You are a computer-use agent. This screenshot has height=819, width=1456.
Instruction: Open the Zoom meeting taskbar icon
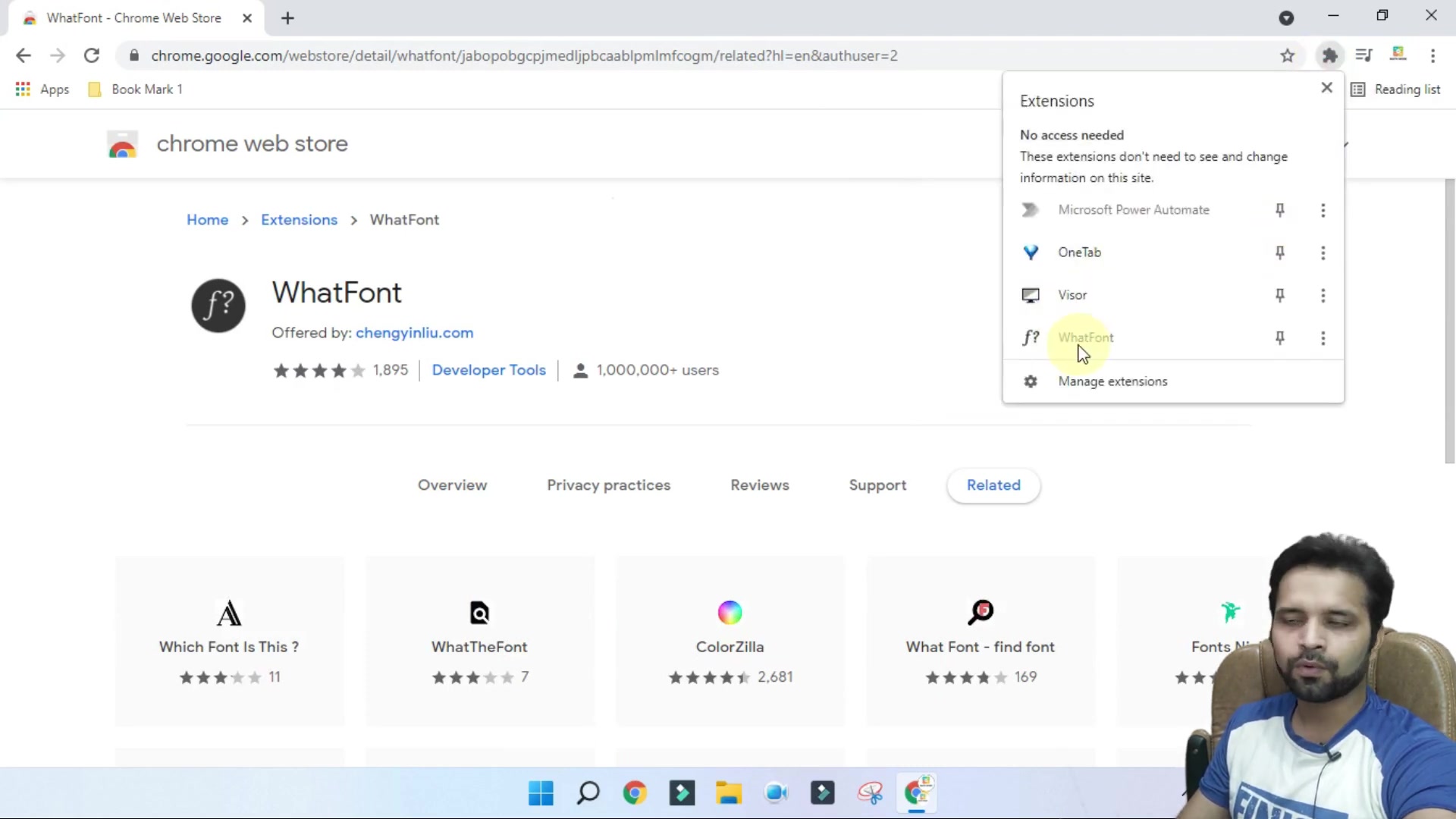pyautogui.click(x=776, y=793)
